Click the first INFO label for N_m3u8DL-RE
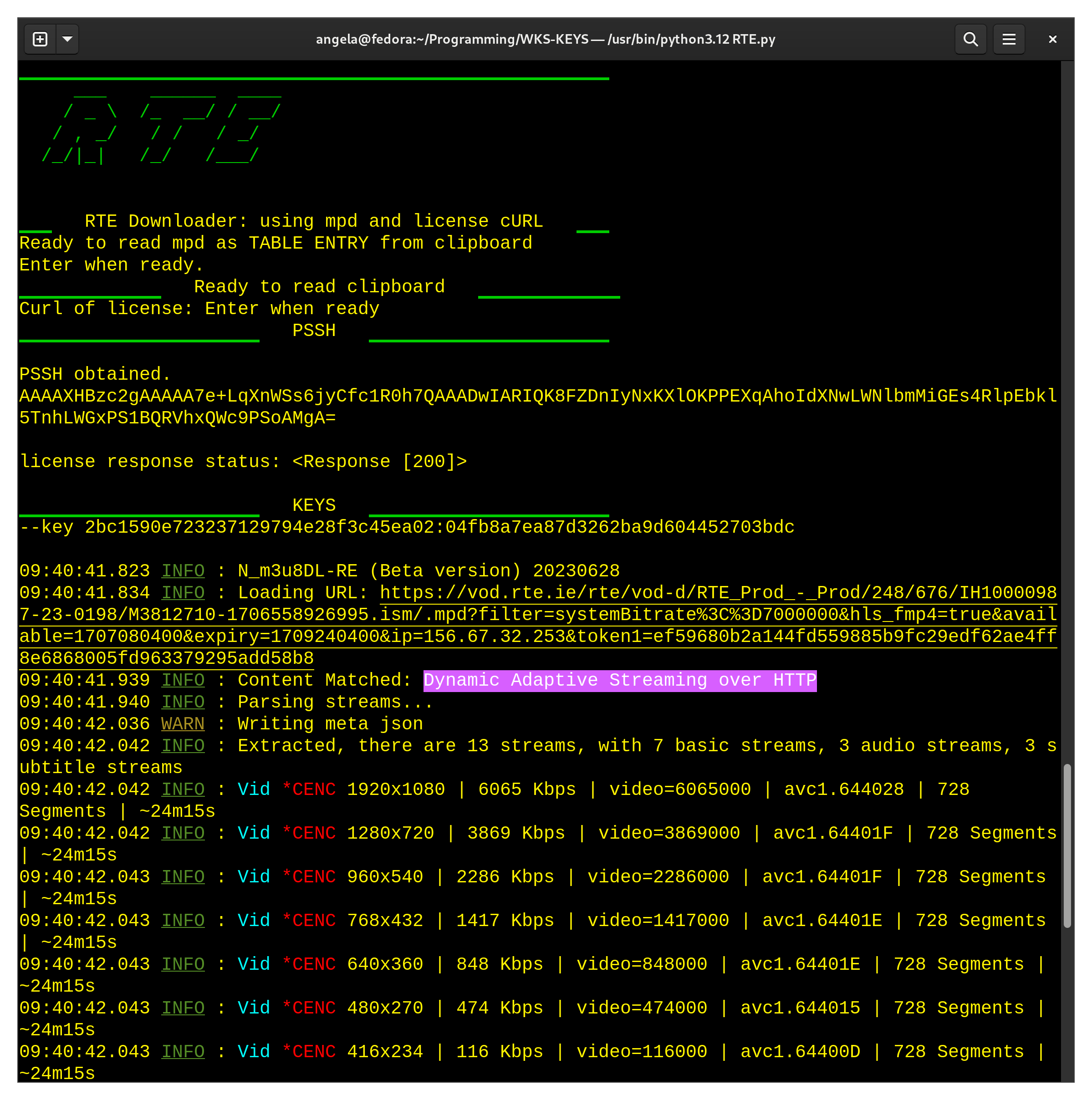Image resolution: width=1092 pixels, height=1100 pixels. 182,571
